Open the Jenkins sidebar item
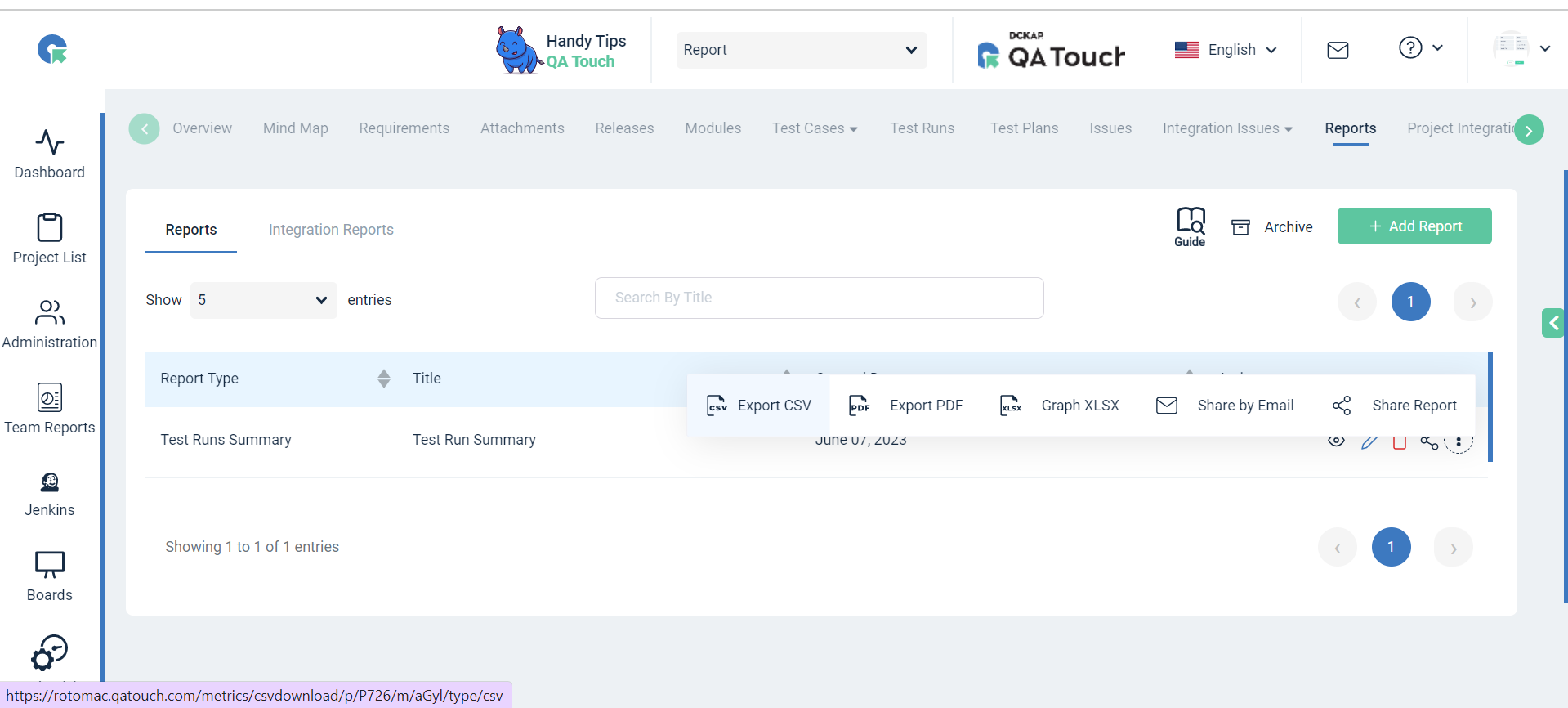 [50, 495]
